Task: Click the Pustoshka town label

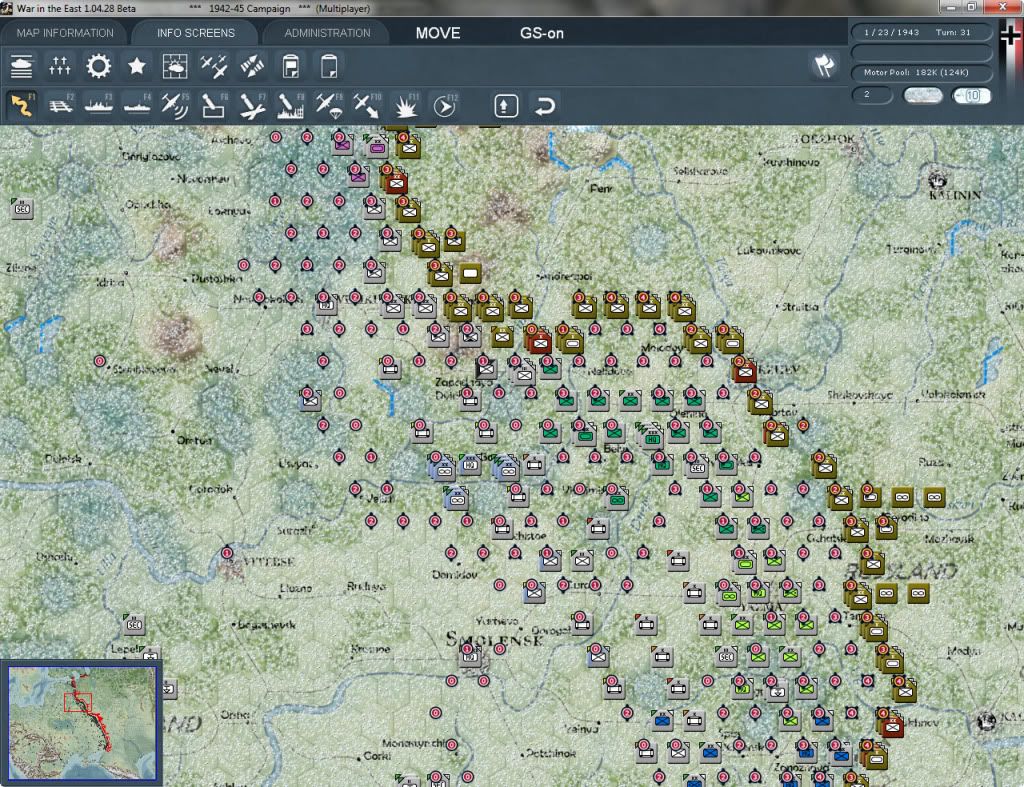Action: [x=217, y=279]
